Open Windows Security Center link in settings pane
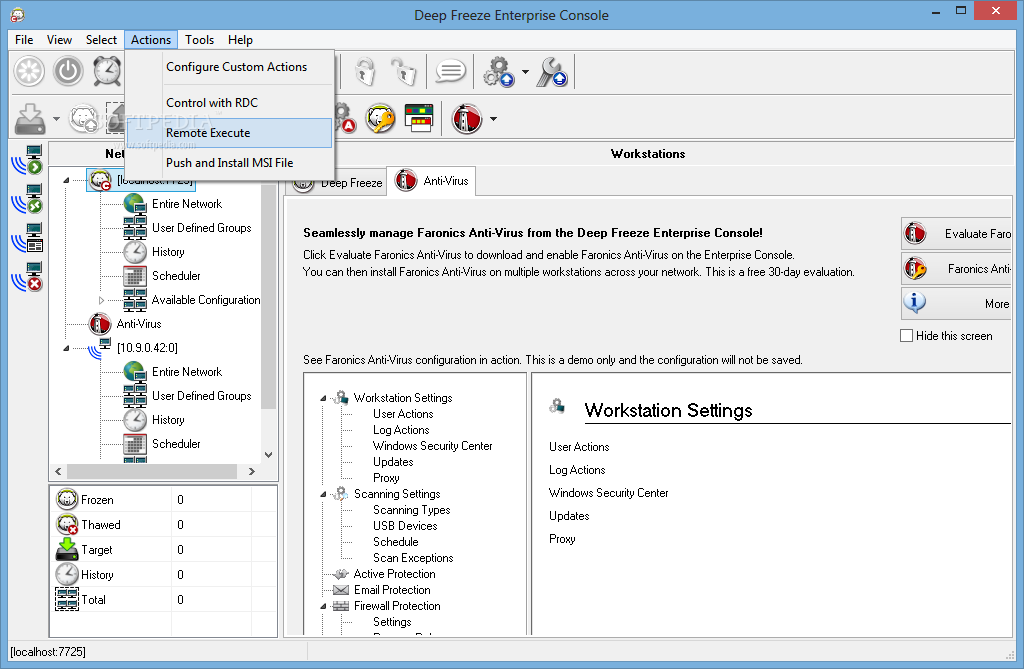Image resolution: width=1024 pixels, height=669 pixels. point(609,493)
